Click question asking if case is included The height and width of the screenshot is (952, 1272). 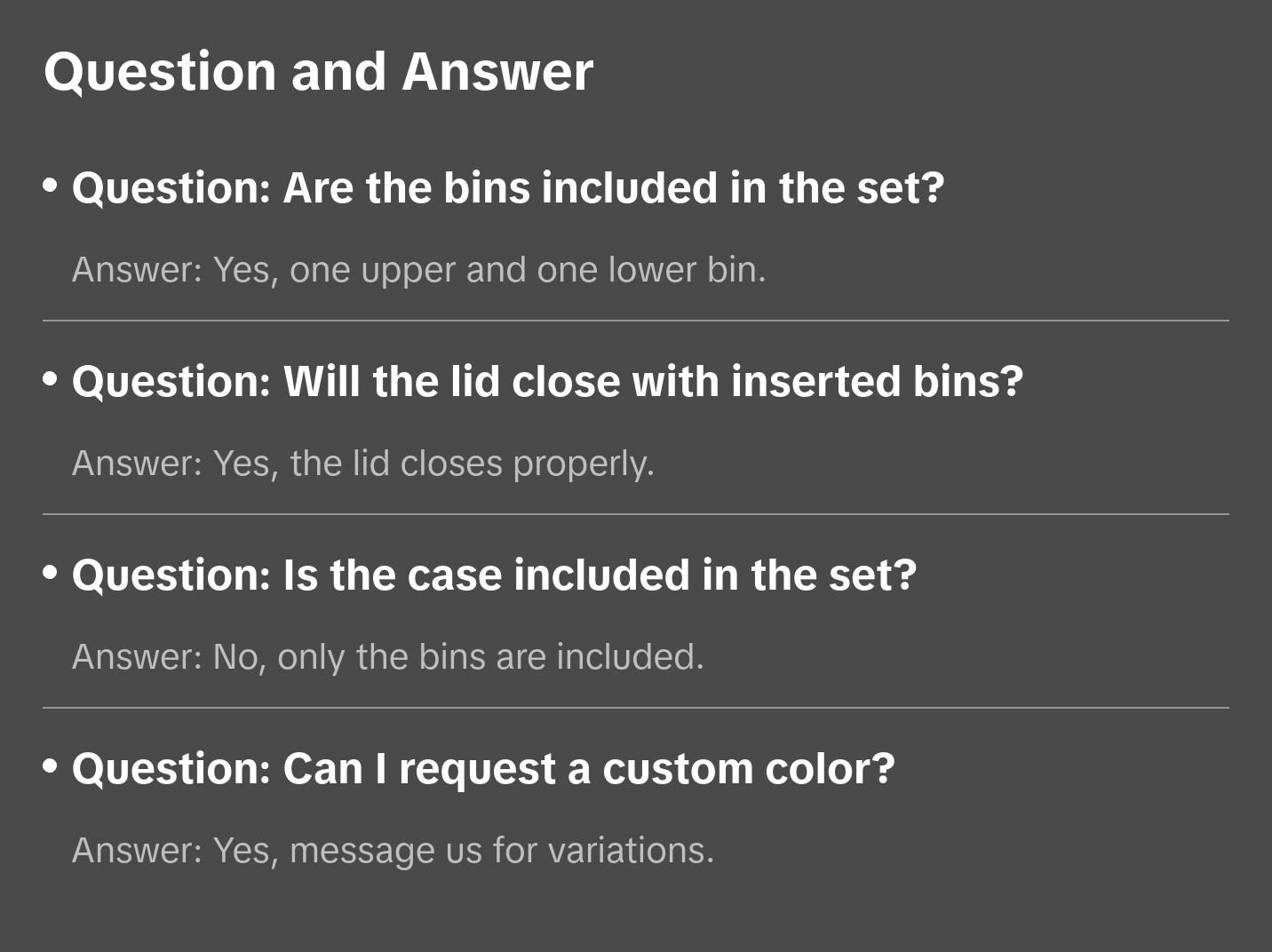tap(494, 575)
